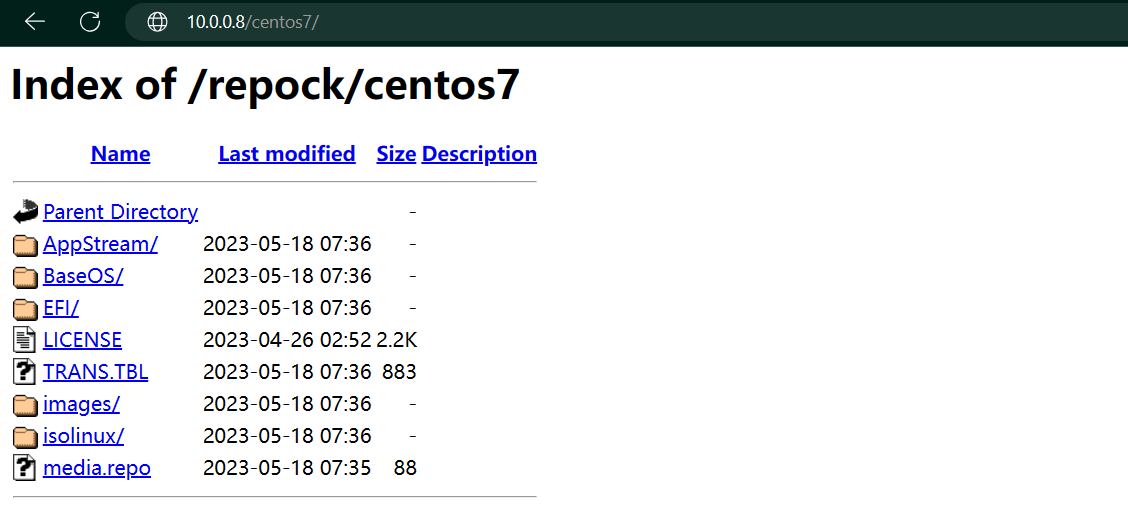The width and height of the screenshot is (1128, 518).
Task: Click the Parent Directory back-arrow icon
Action: pos(25,212)
